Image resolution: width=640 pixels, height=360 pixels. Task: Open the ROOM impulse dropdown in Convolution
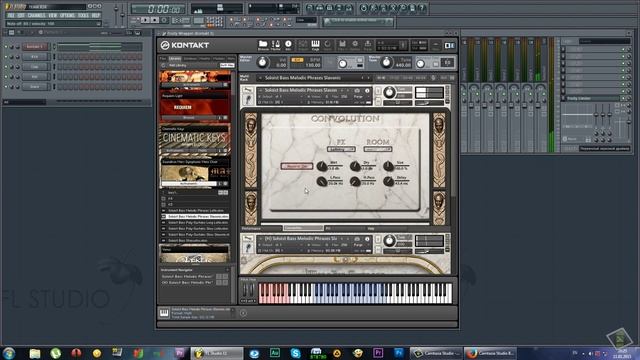378,149
